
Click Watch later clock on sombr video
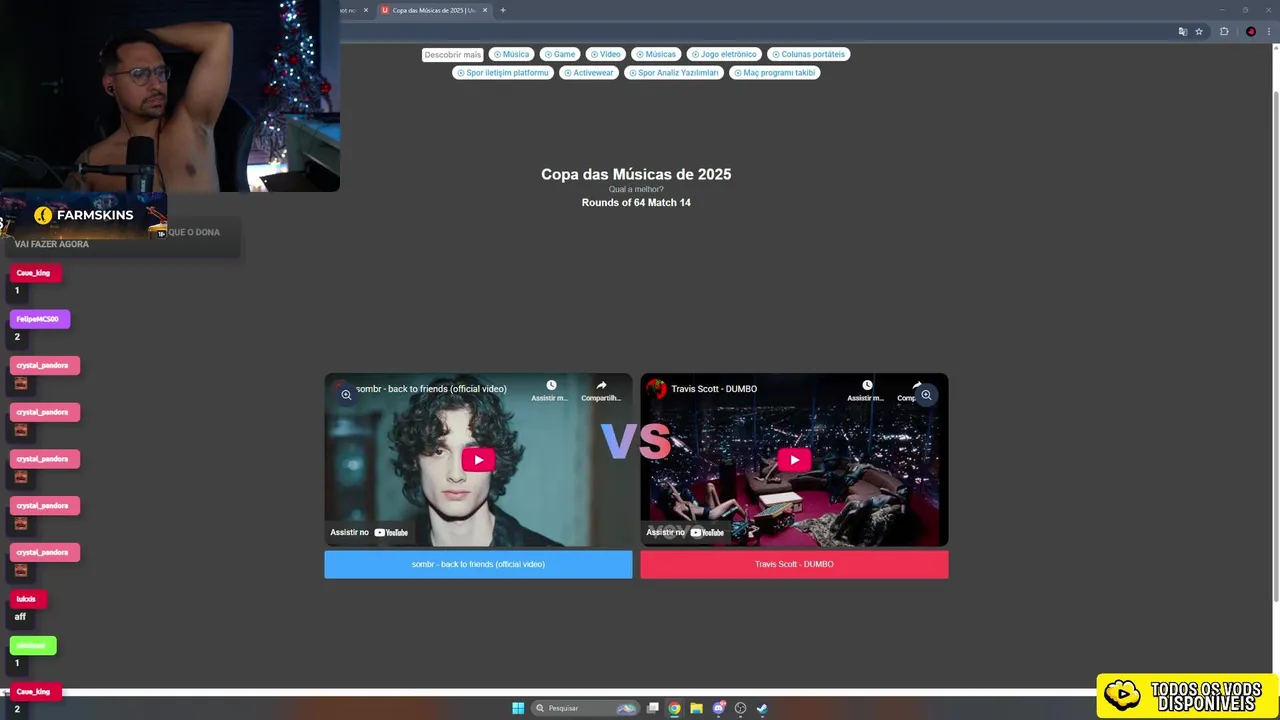pyautogui.click(x=550, y=385)
